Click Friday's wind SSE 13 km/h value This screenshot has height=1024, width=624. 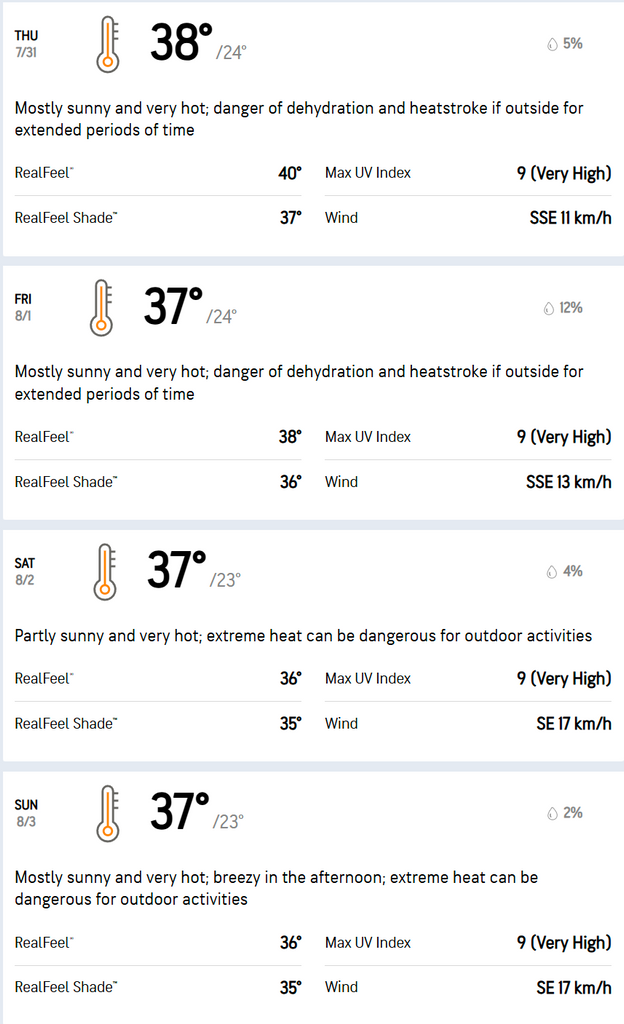569,482
